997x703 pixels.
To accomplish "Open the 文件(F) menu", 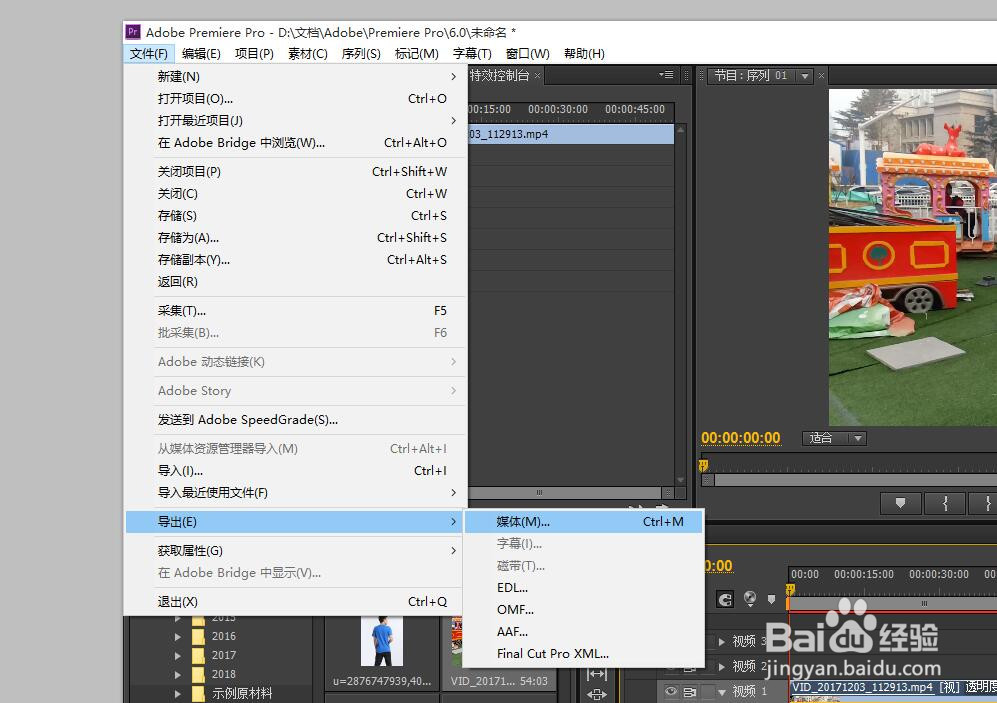I will 149,53.
